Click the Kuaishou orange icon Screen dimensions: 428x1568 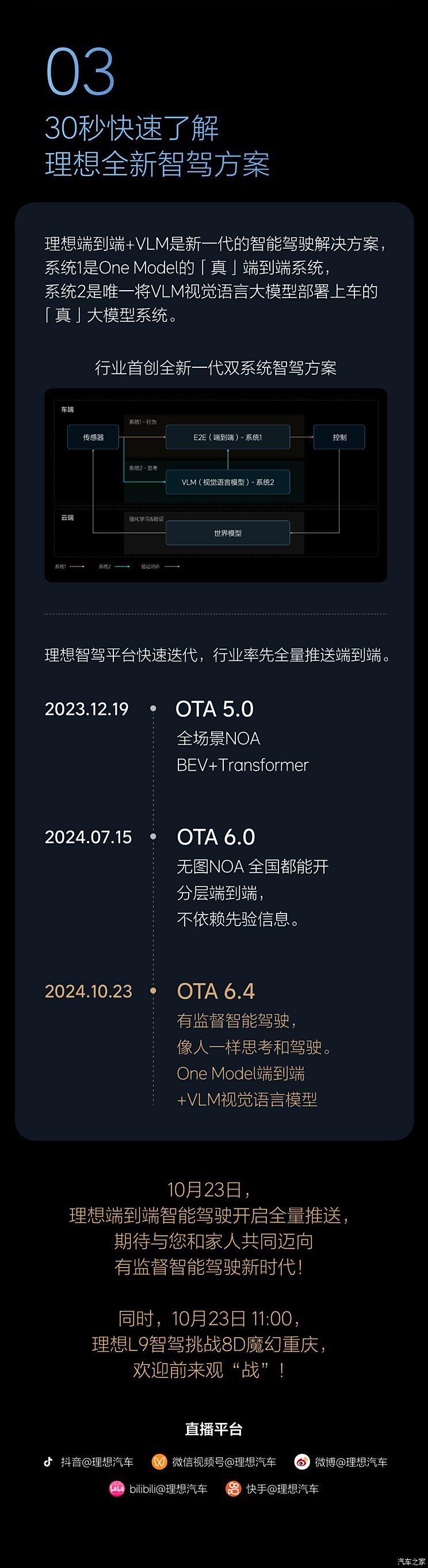[234, 1488]
